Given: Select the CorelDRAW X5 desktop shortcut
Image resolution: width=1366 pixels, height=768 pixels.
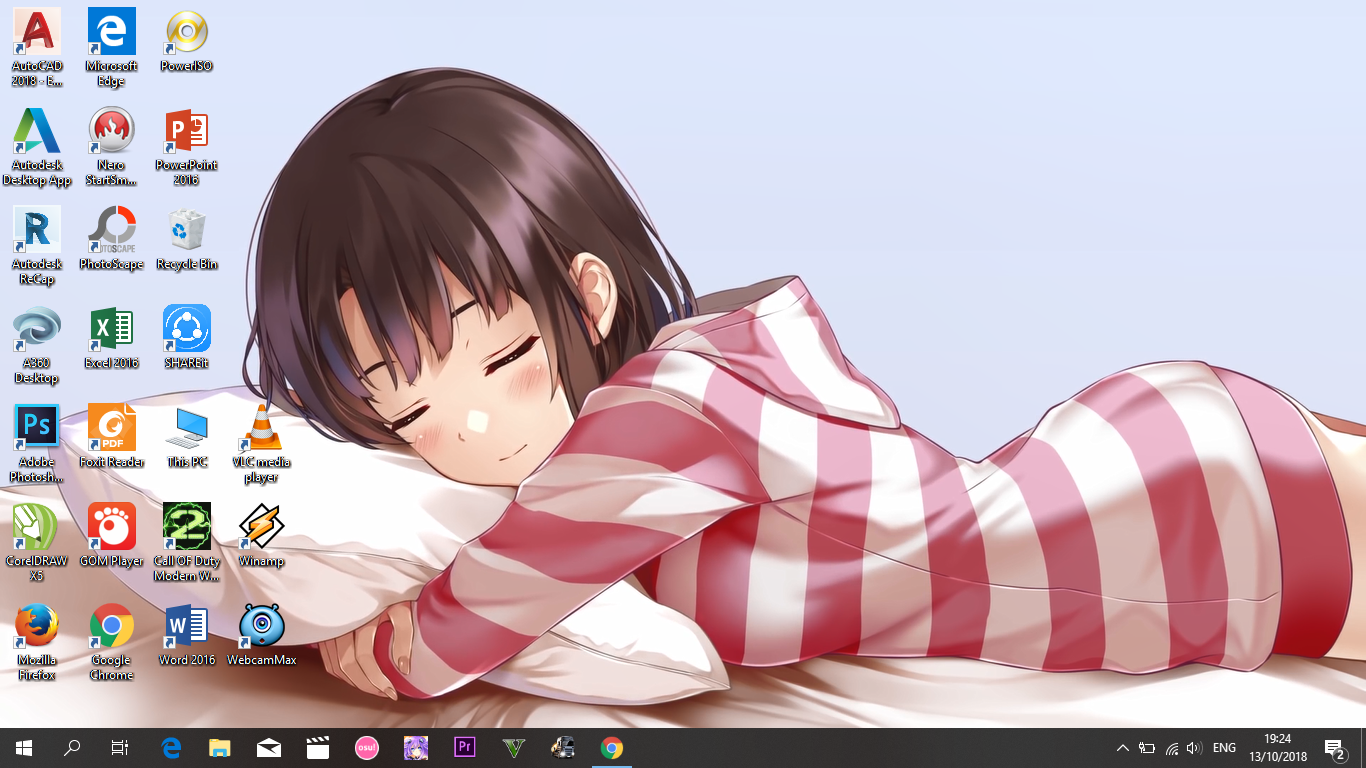Looking at the screenshot, I should pos(37,542).
